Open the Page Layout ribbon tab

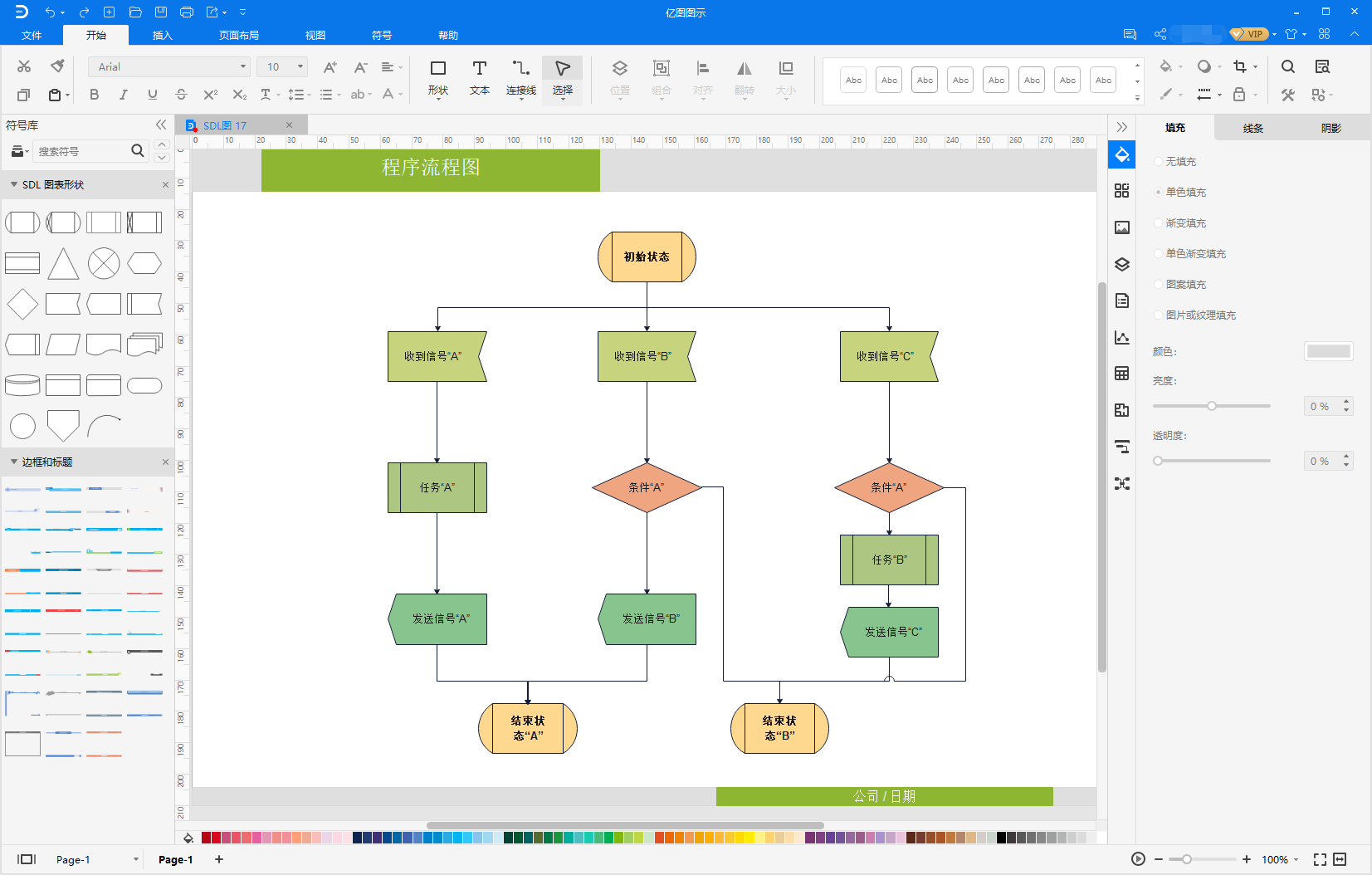pyautogui.click(x=239, y=35)
